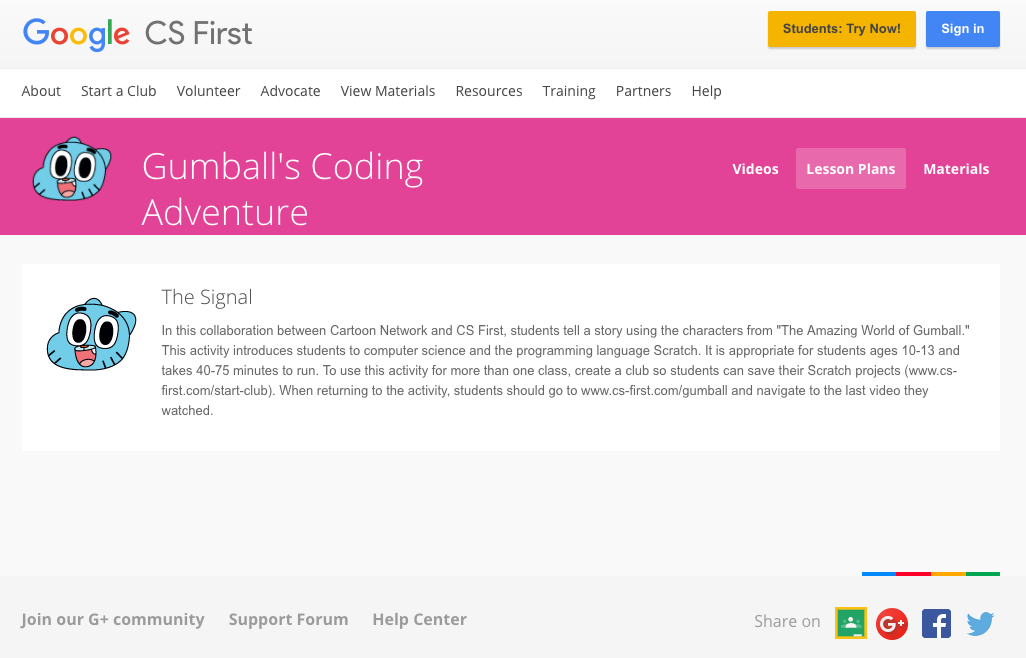Click the Sign in button
The image size is (1026, 658).
963,29
